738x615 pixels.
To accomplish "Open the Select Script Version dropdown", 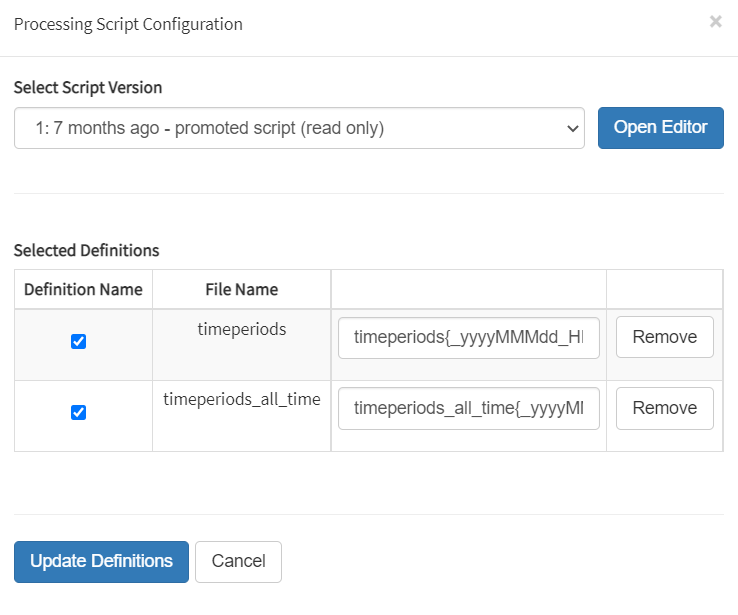I will [x=298, y=128].
